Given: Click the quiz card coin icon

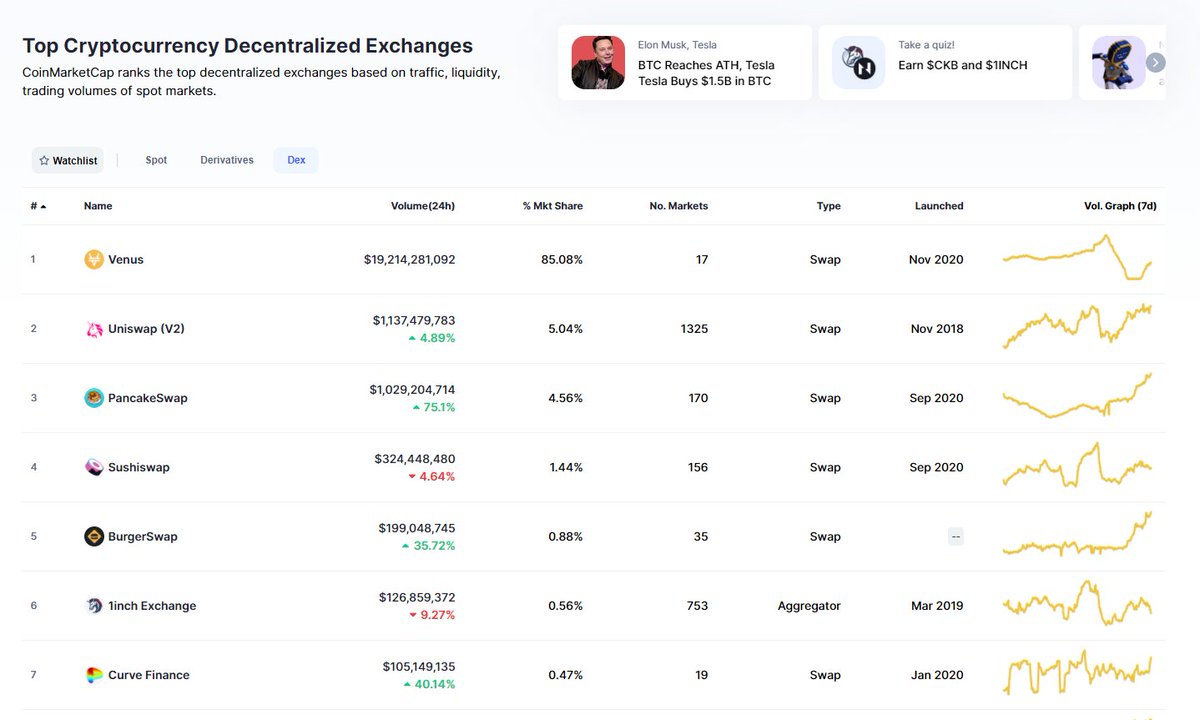Looking at the screenshot, I should pos(858,63).
